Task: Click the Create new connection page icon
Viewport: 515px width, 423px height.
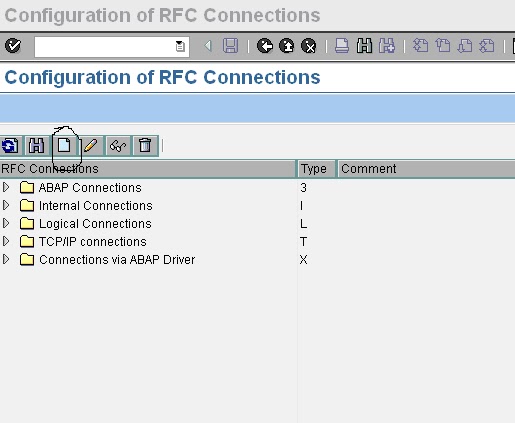Action: (x=64, y=145)
